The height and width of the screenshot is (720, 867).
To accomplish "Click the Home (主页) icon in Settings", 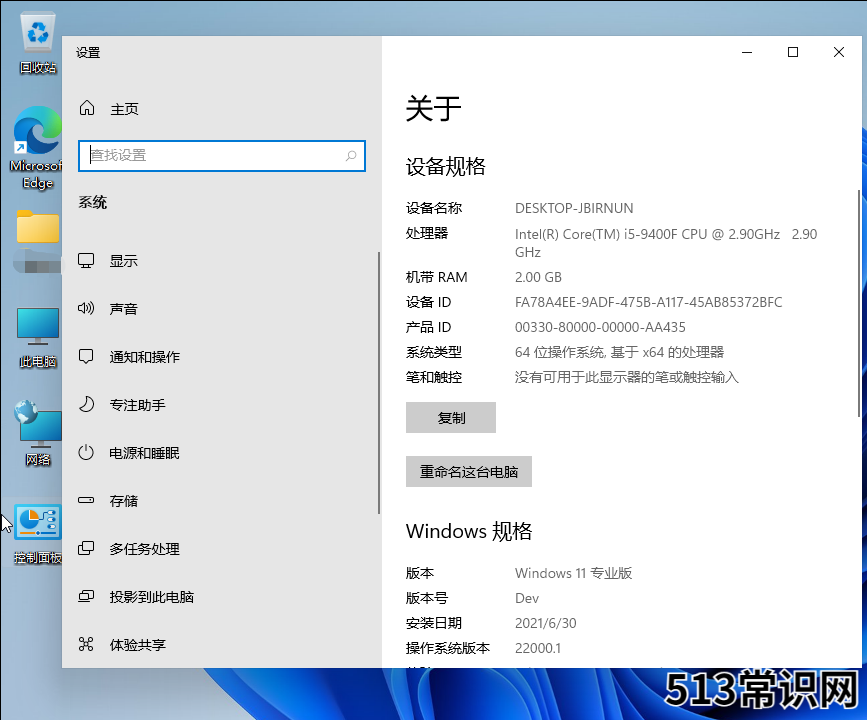I will [x=87, y=109].
